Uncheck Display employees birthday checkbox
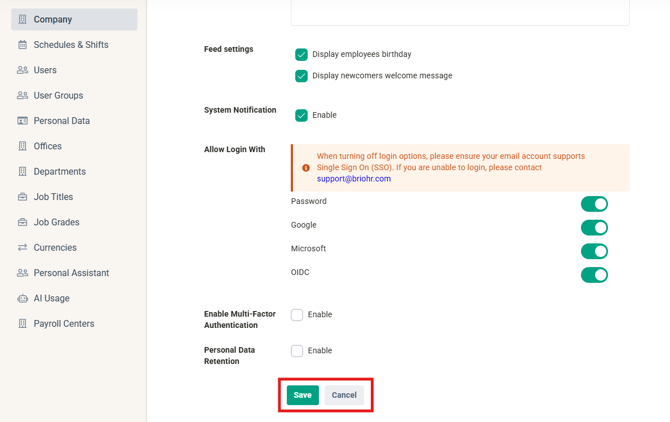Image resolution: width=670 pixels, height=422 pixels. (x=301, y=54)
